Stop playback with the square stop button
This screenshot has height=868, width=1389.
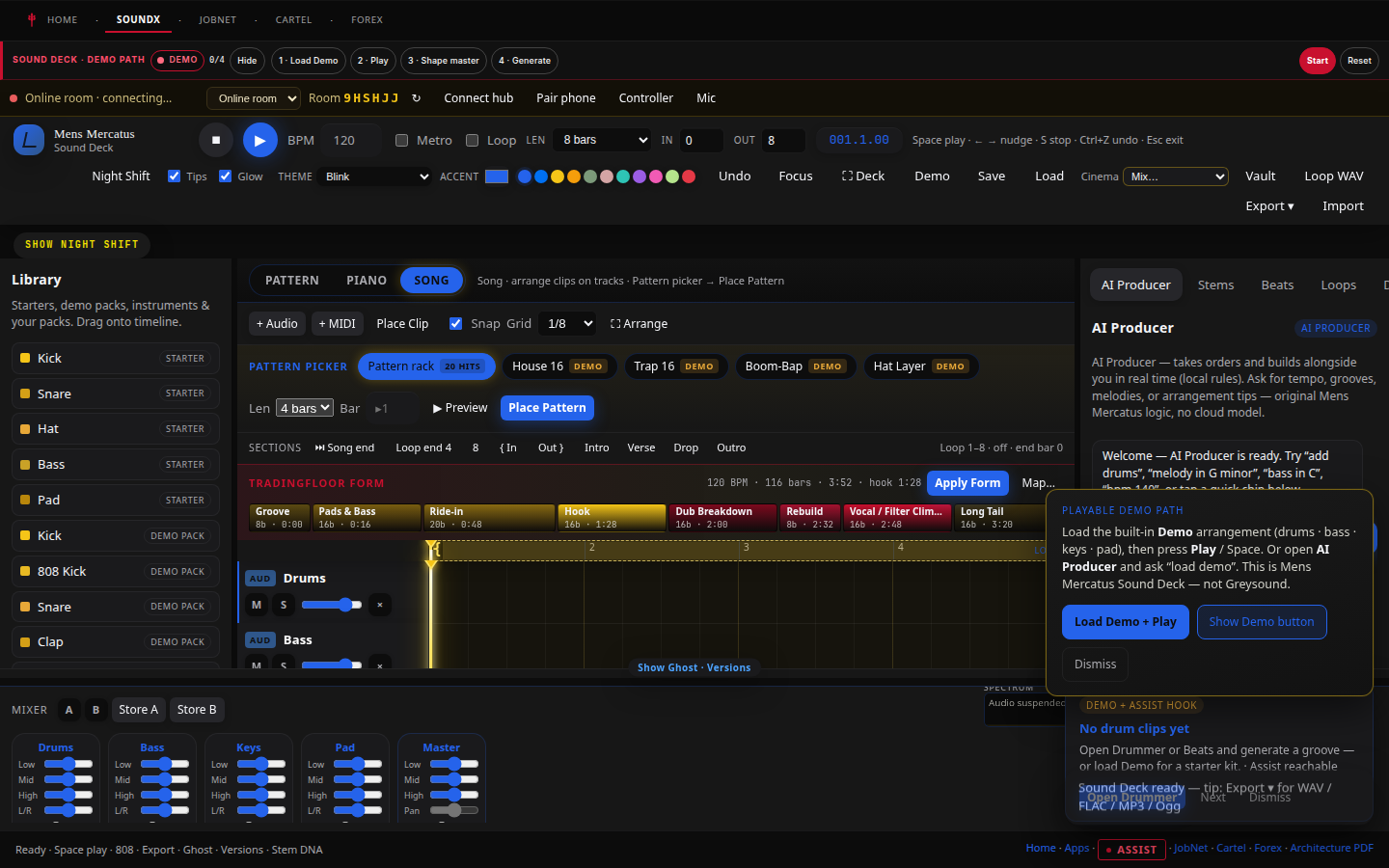[216, 140]
